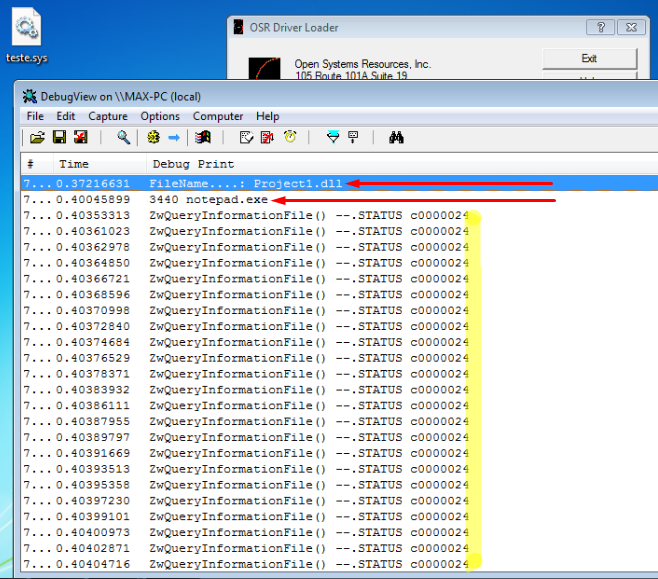The image size is (658, 579).
Task: Open the Computer menu
Action: click(218, 116)
